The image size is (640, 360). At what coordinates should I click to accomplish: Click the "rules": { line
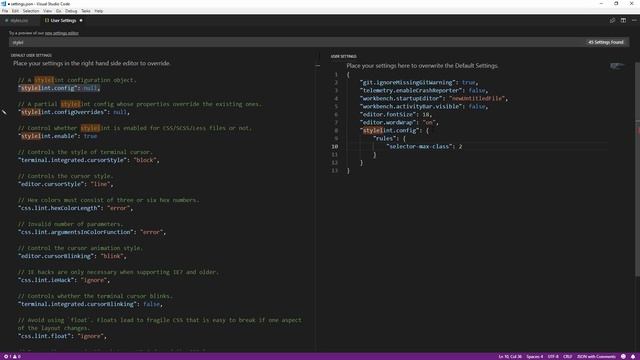coord(389,138)
